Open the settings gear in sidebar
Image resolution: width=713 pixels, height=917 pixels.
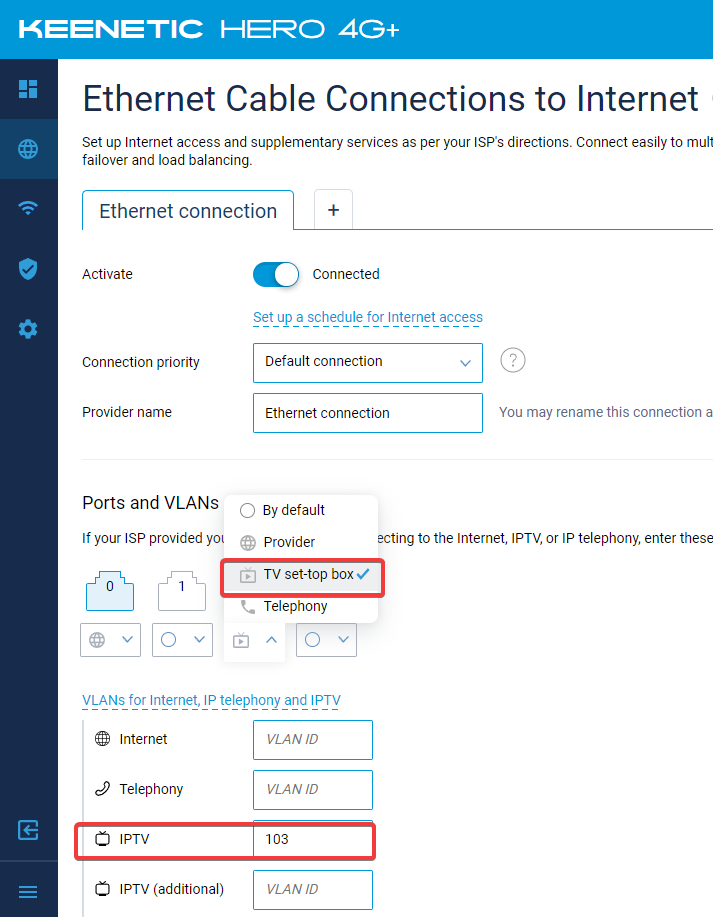pyautogui.click(x=28, y=329)
